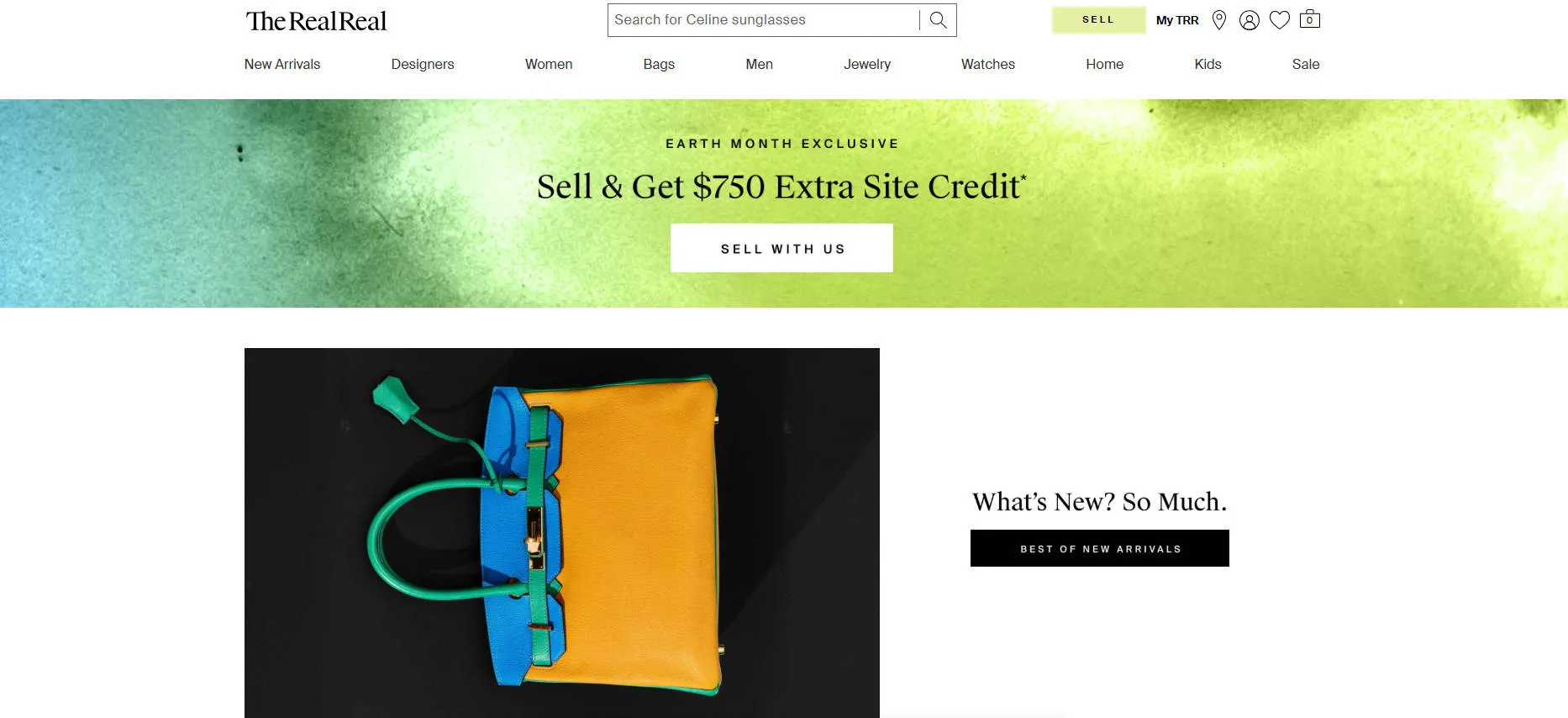Open the Watches menu
1568x718 pixels.
coord(988,64)
